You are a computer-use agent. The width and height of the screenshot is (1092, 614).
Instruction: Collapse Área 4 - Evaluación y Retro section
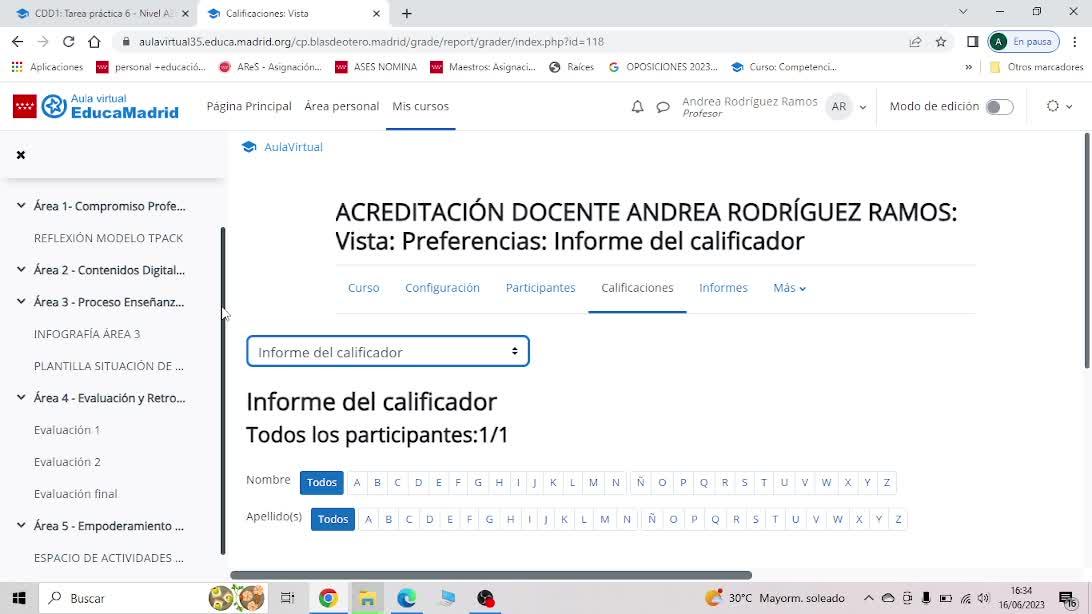pyautogui.click(x=21, y=397)
